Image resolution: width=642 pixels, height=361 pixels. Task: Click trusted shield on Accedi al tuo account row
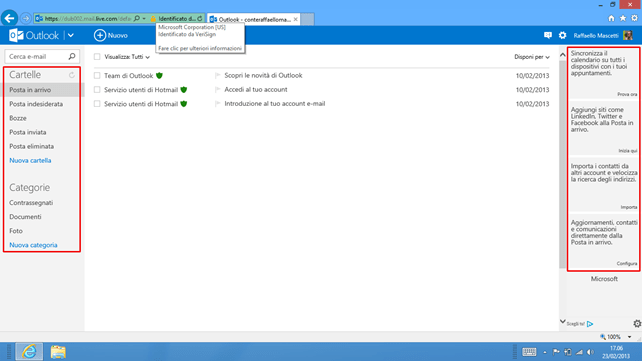(x=184, y=90)
